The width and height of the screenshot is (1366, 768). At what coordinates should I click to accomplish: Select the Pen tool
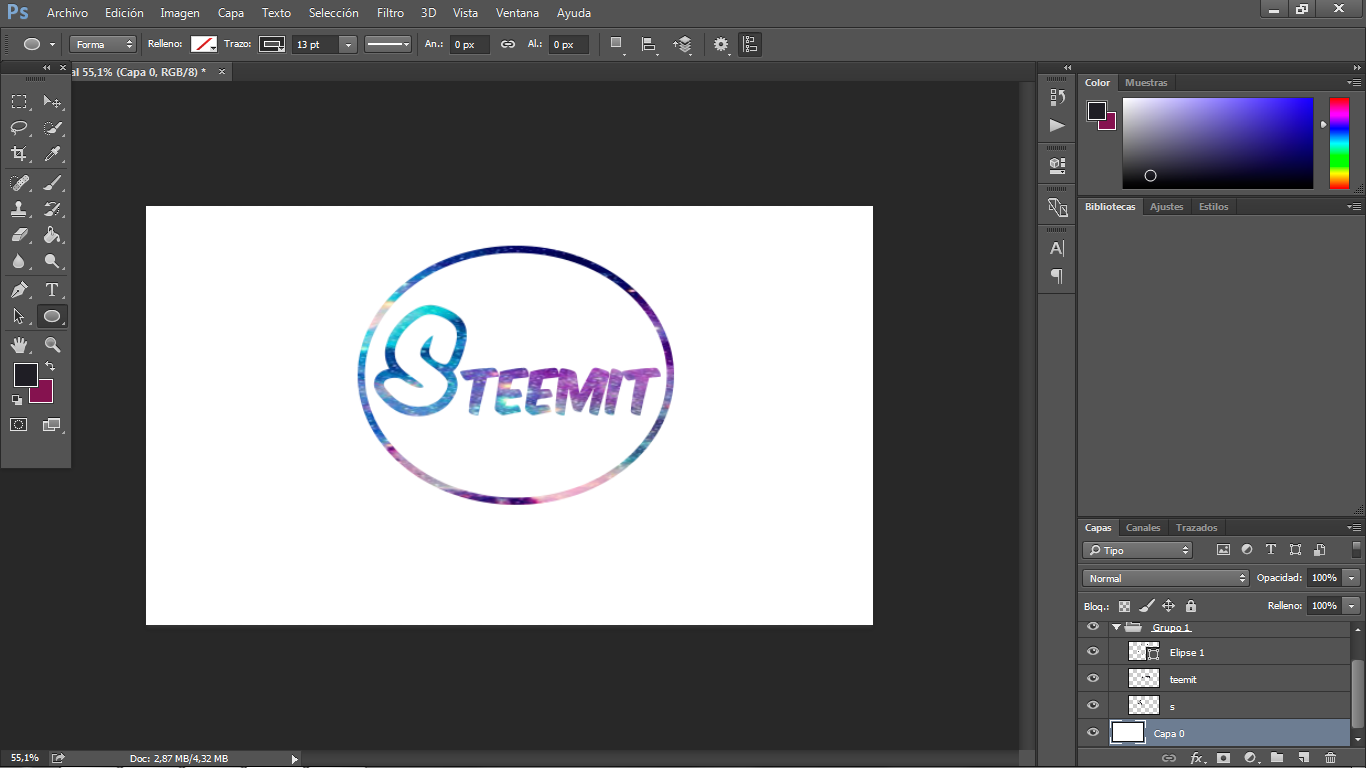coord(19,290)
